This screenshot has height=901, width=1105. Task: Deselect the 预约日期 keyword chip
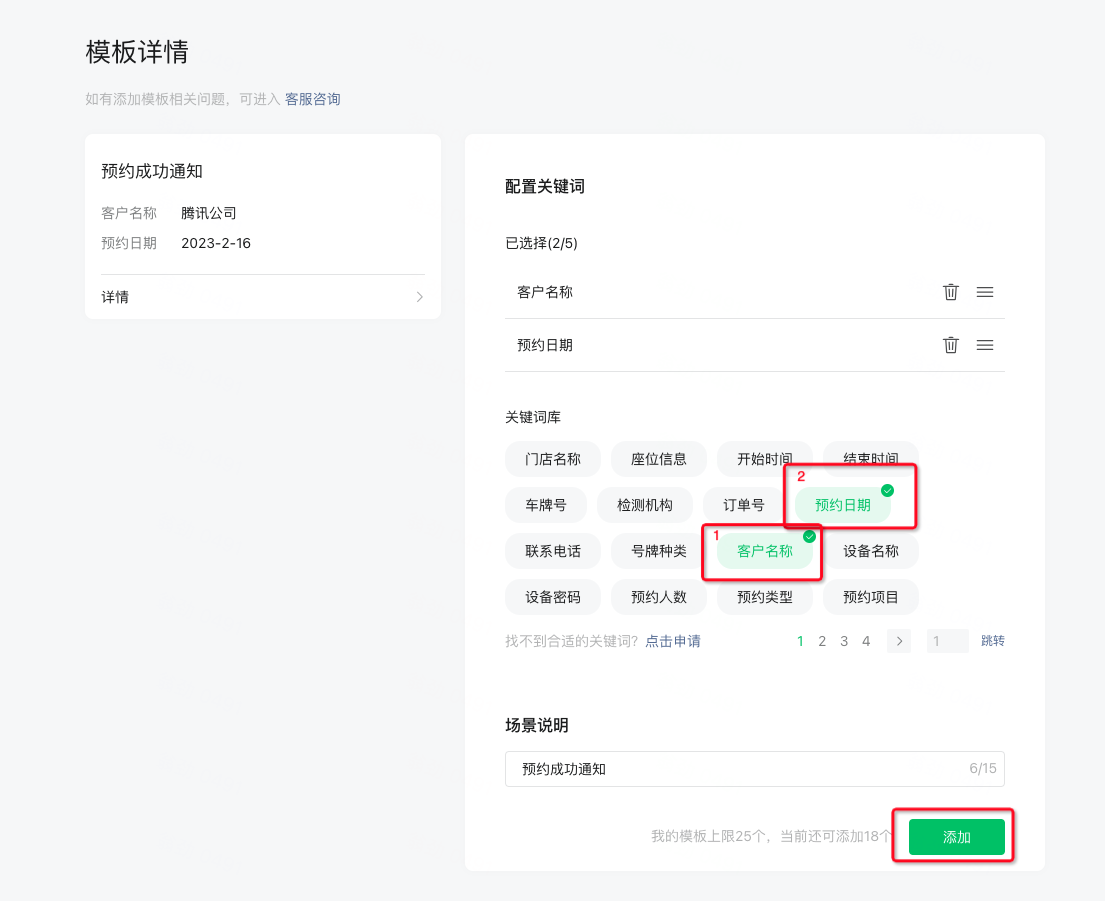click(843, 505)
